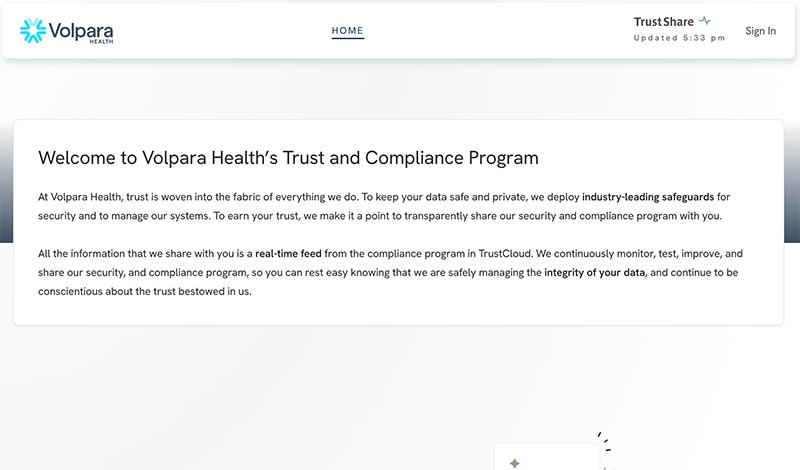
Task: Click the sparkle star icon at page bottom
Action: (514, 463)
